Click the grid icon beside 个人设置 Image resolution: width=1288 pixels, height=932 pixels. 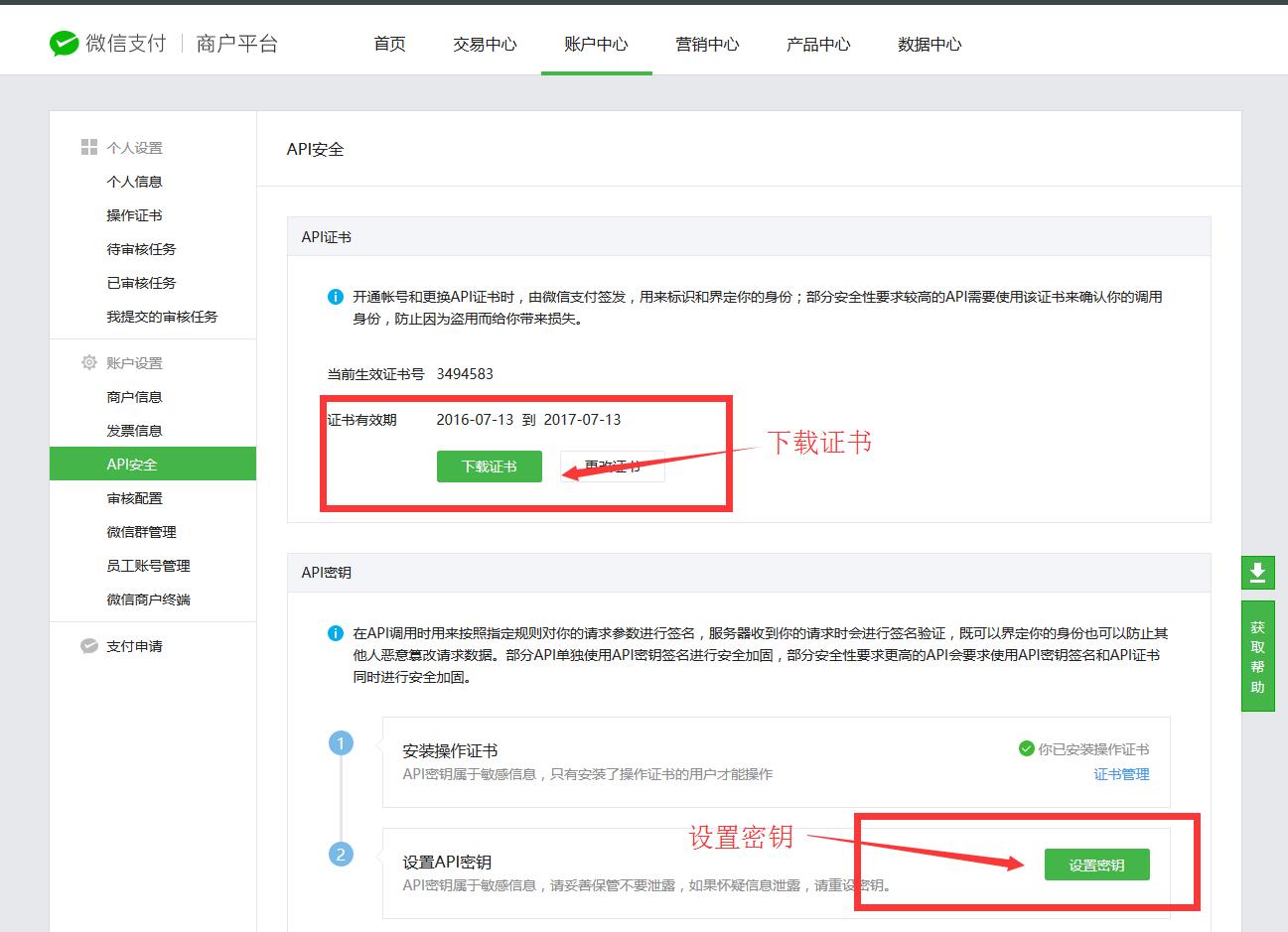click(x=88, y=146)
